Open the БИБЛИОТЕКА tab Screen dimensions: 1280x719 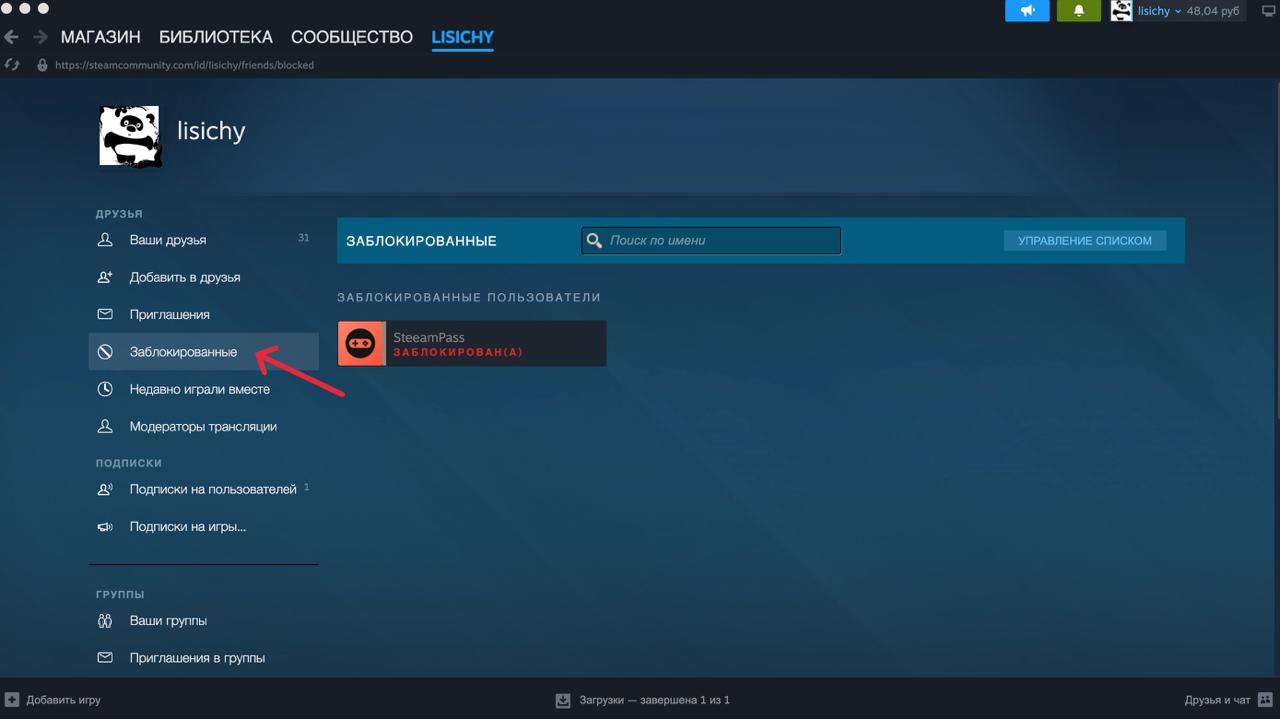point(215,37)
